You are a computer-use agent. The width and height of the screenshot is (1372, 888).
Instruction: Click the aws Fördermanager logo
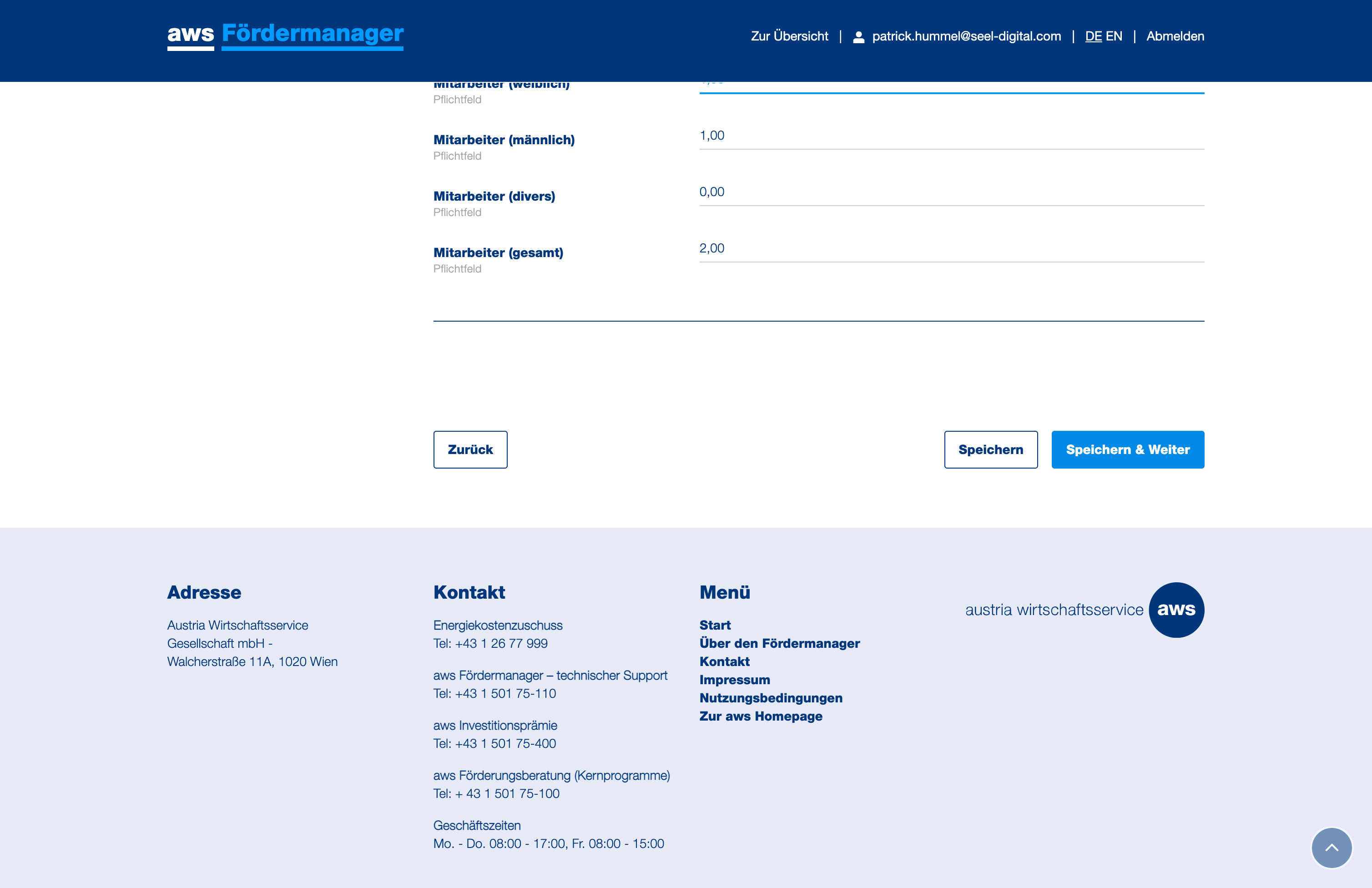285,36
